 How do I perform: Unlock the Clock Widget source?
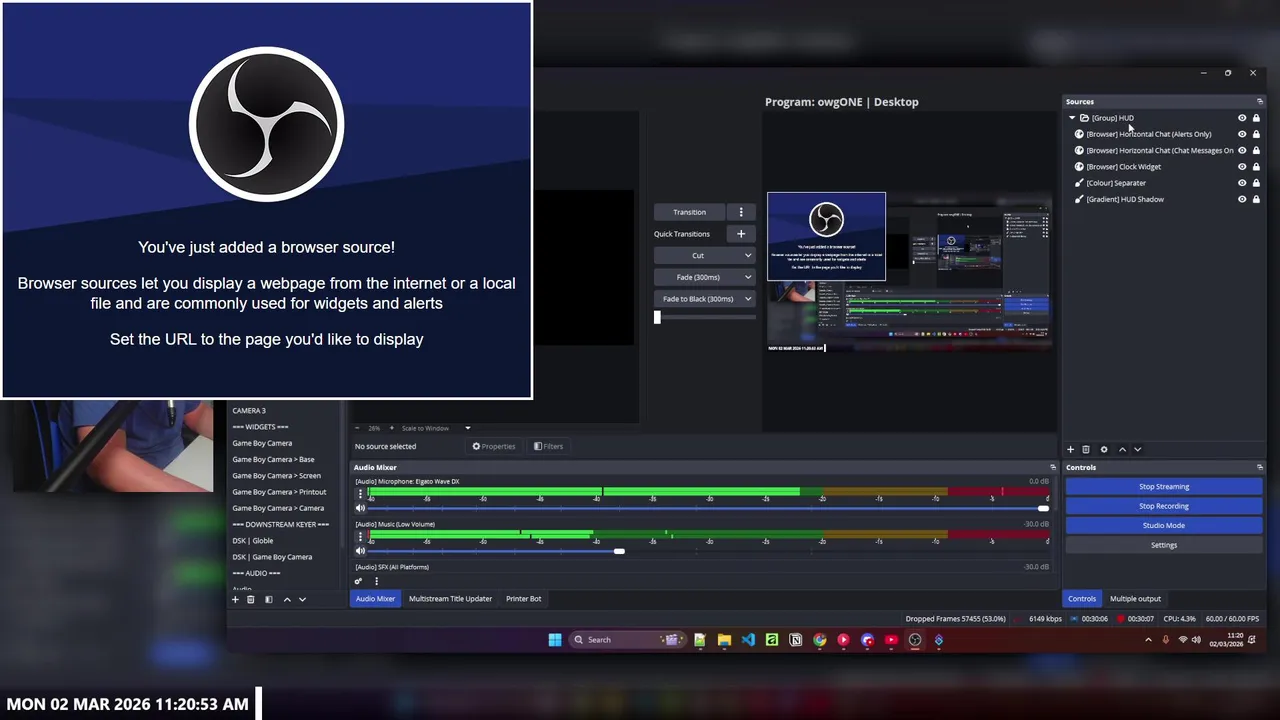(x=1256, y=167)
